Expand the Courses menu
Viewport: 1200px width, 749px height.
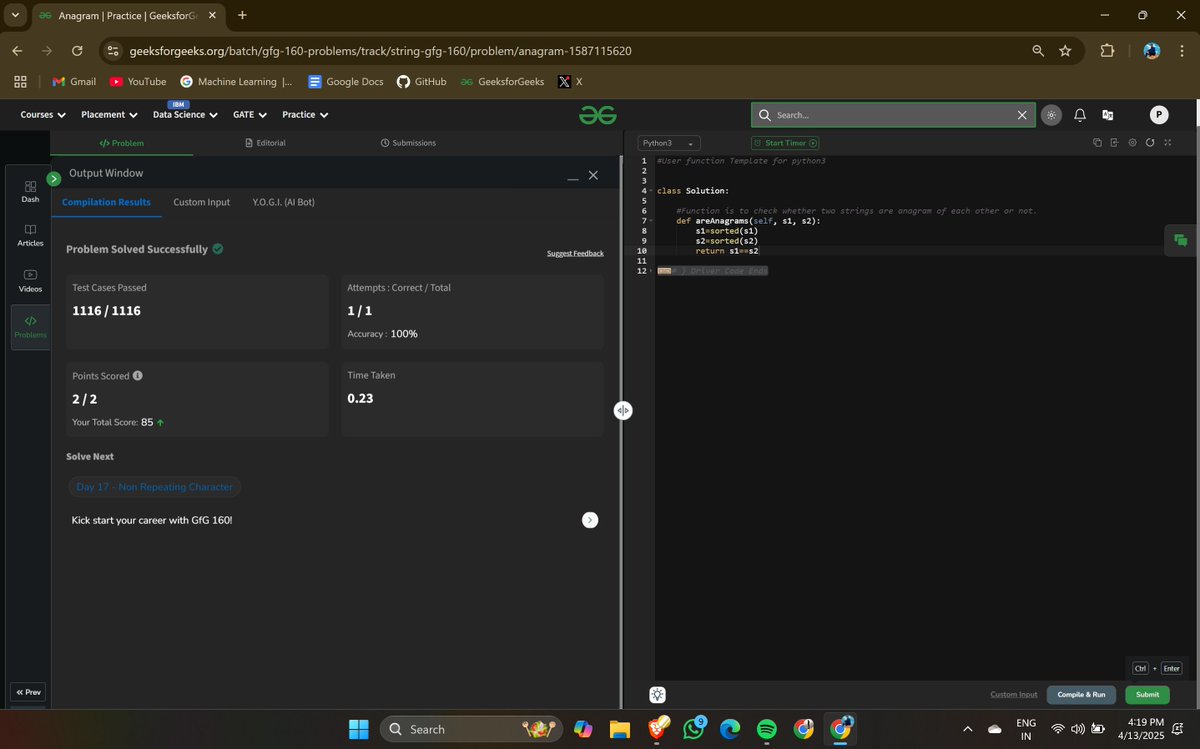(x=43, y=115)
